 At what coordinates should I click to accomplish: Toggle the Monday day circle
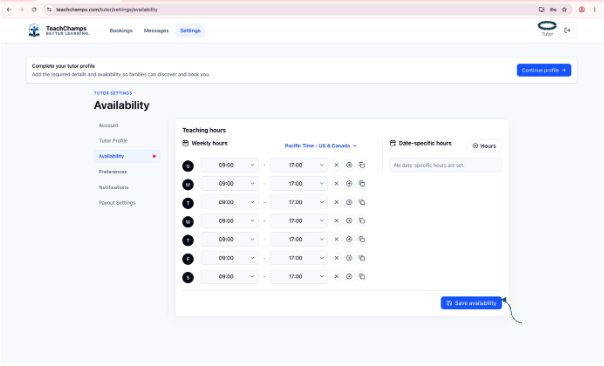(x=188, y=185)
